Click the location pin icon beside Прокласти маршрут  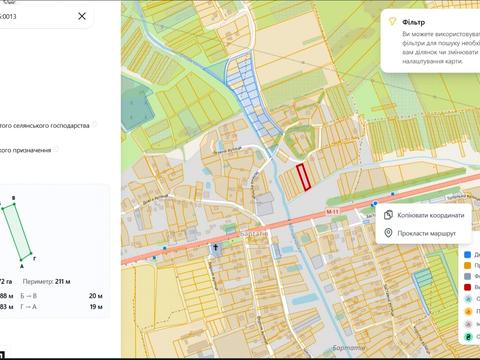tap(388, 233)
